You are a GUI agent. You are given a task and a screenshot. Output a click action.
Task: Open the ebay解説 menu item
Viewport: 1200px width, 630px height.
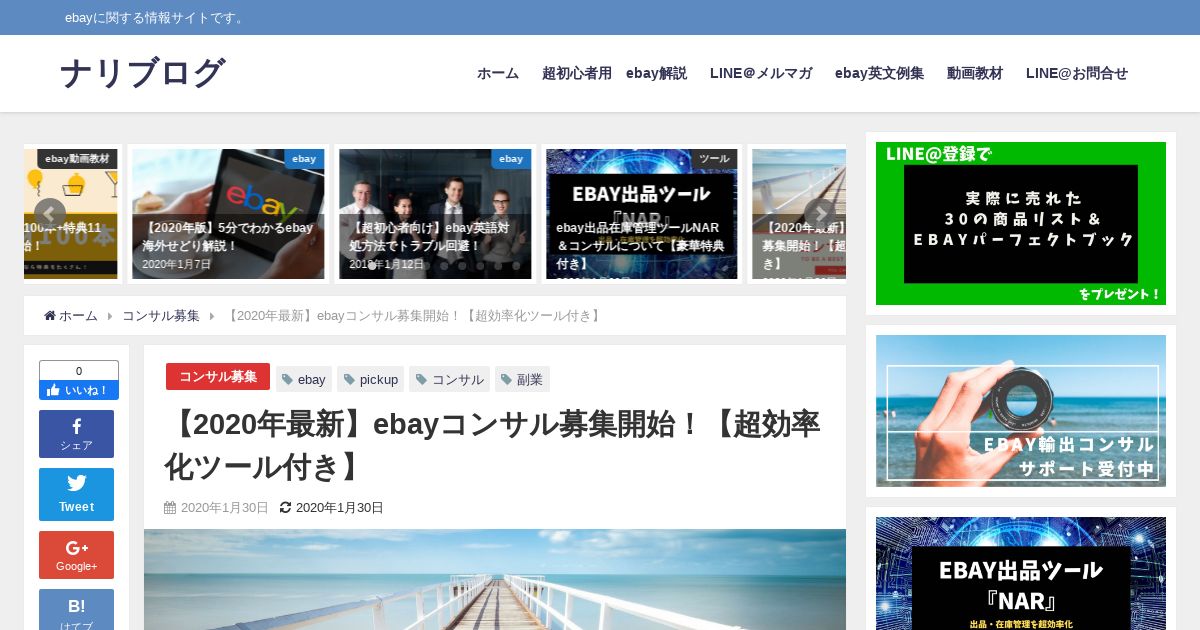coord(656,73)
